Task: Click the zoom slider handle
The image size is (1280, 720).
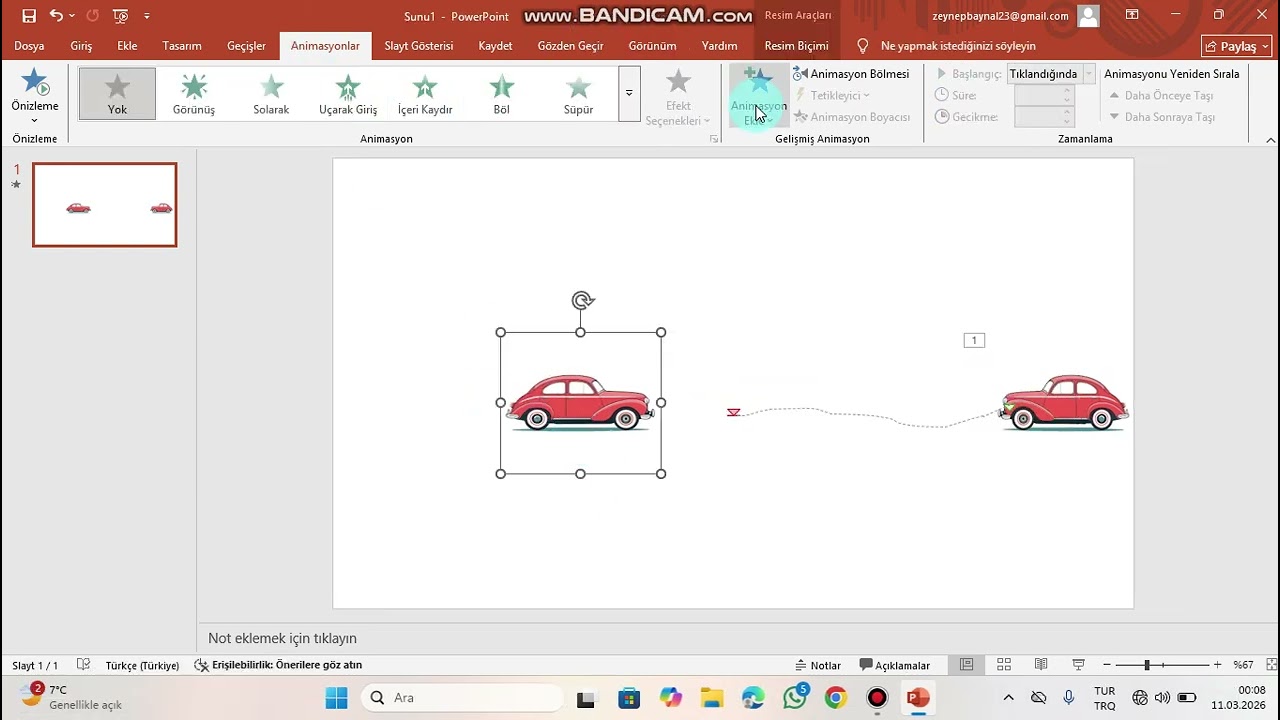Action: tap(1147, 665)
